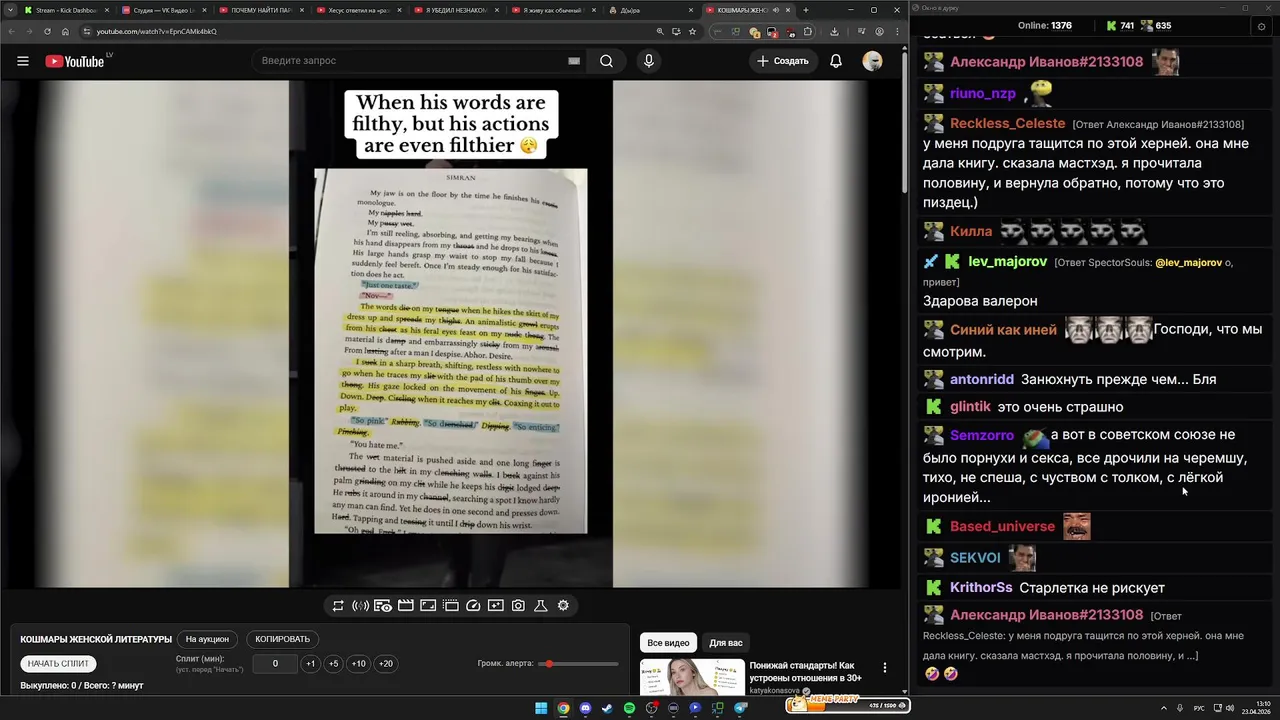This screenshot has width=1280, height=720.
Task: Open the YouTube account avatar menu
Action: coord(873,61)
